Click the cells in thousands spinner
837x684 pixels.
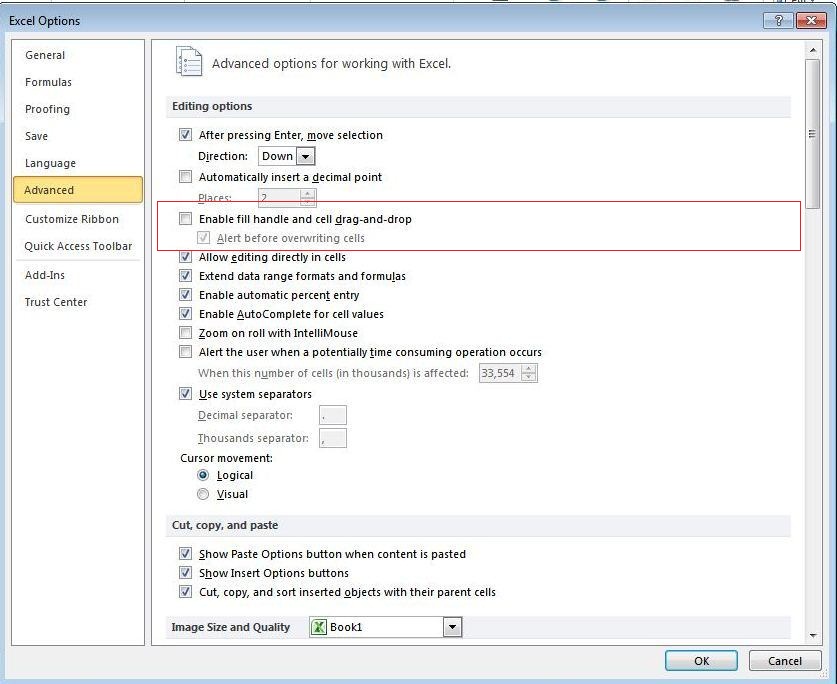[528, 373]
